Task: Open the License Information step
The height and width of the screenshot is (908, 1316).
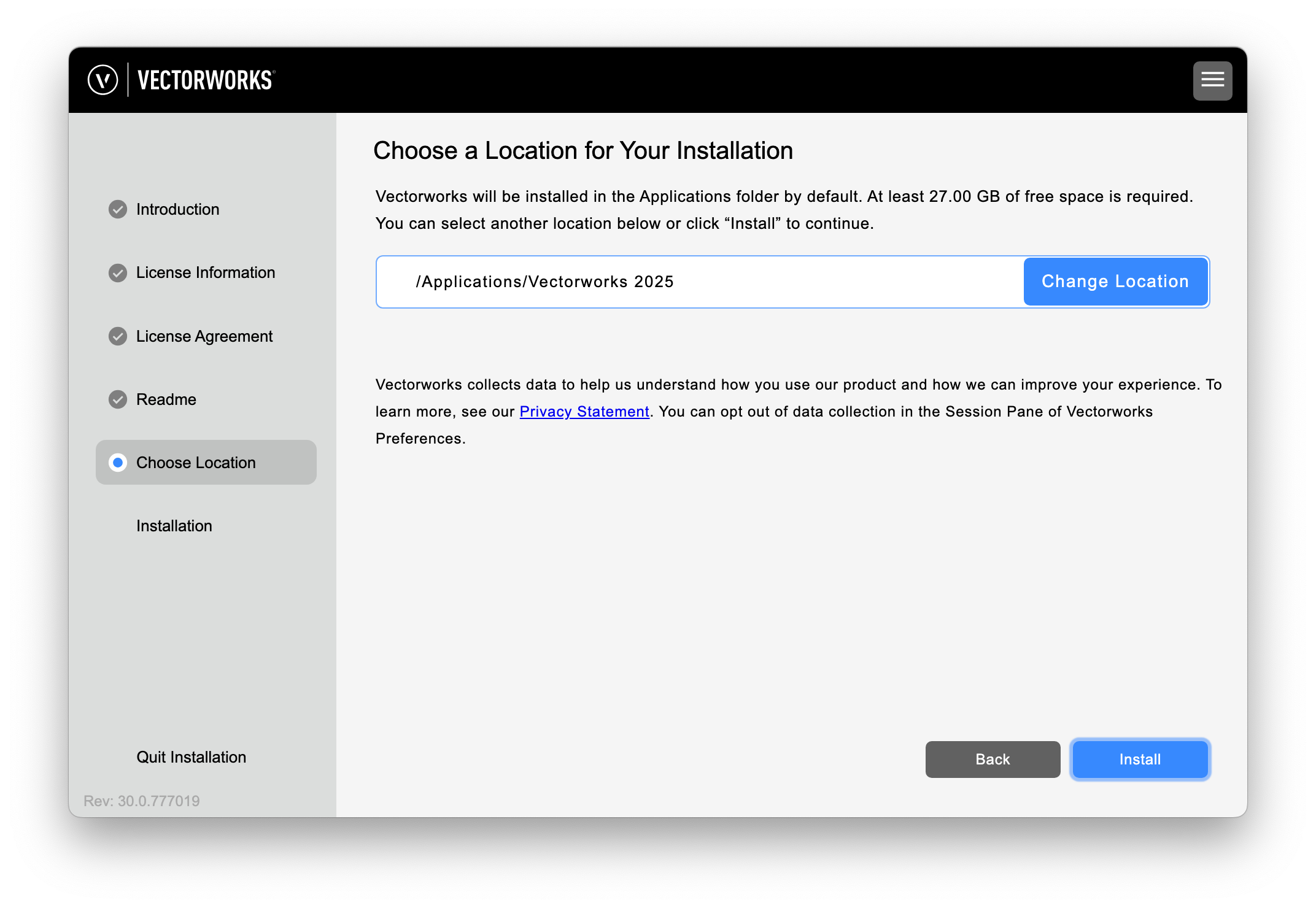Action: point(206,272)
